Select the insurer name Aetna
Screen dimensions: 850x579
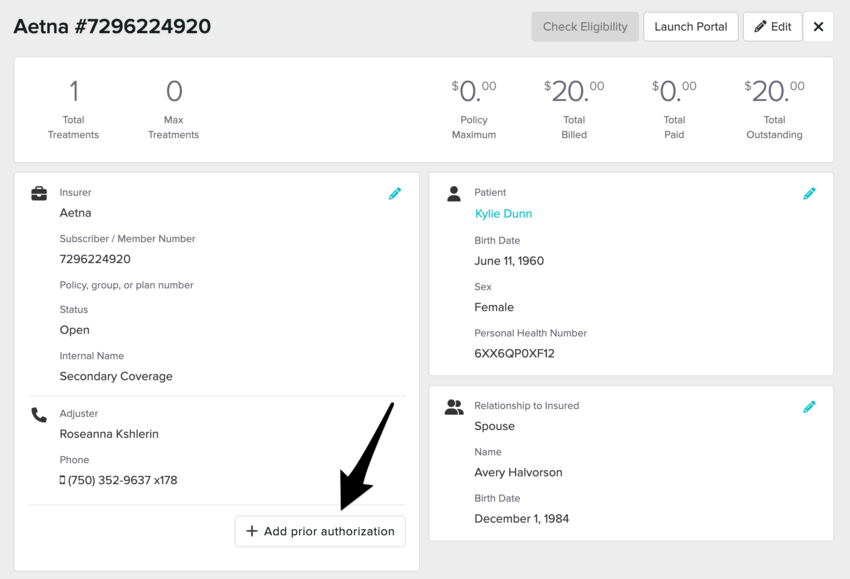[75, 213]
